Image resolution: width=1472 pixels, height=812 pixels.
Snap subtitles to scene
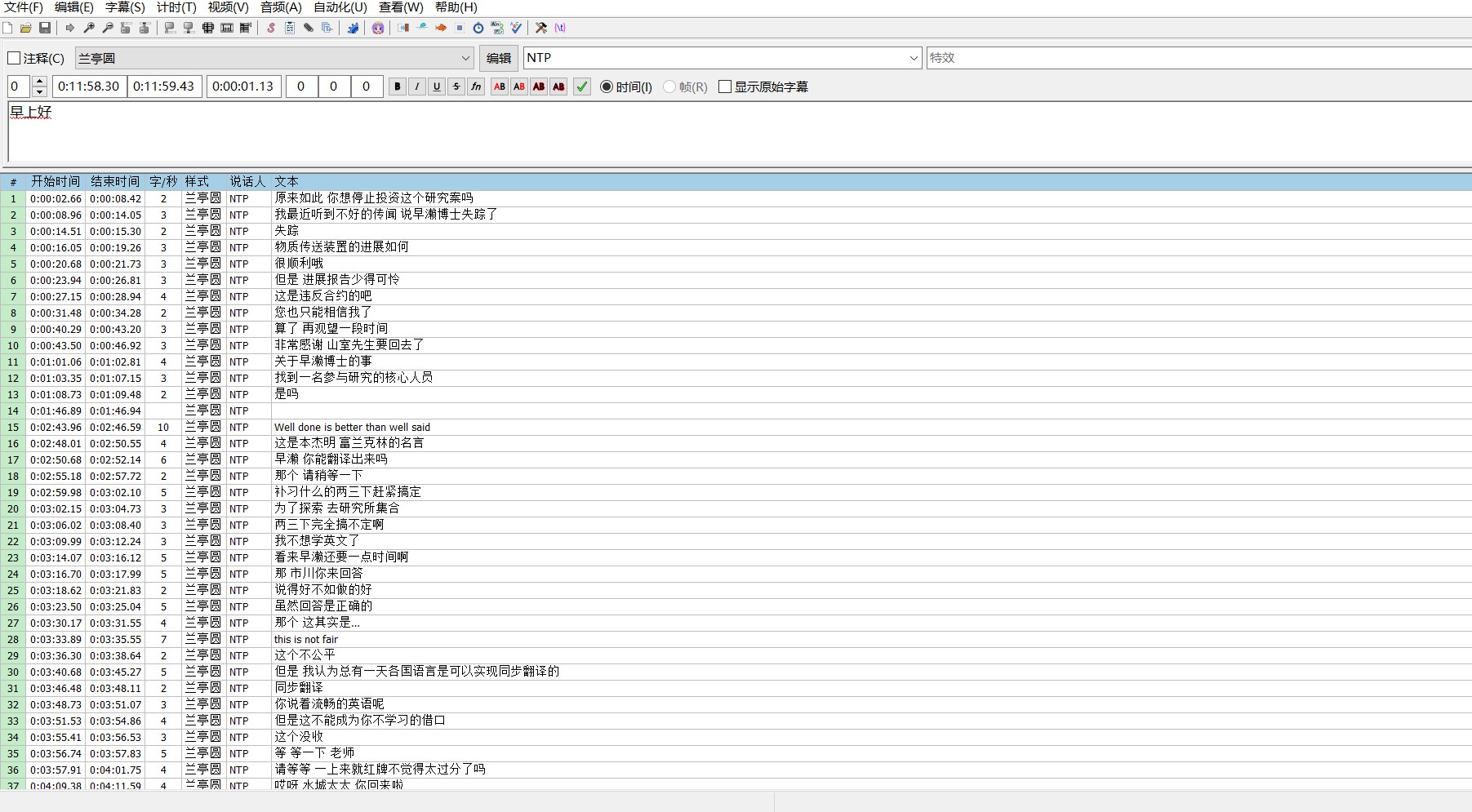click(227, 28)
